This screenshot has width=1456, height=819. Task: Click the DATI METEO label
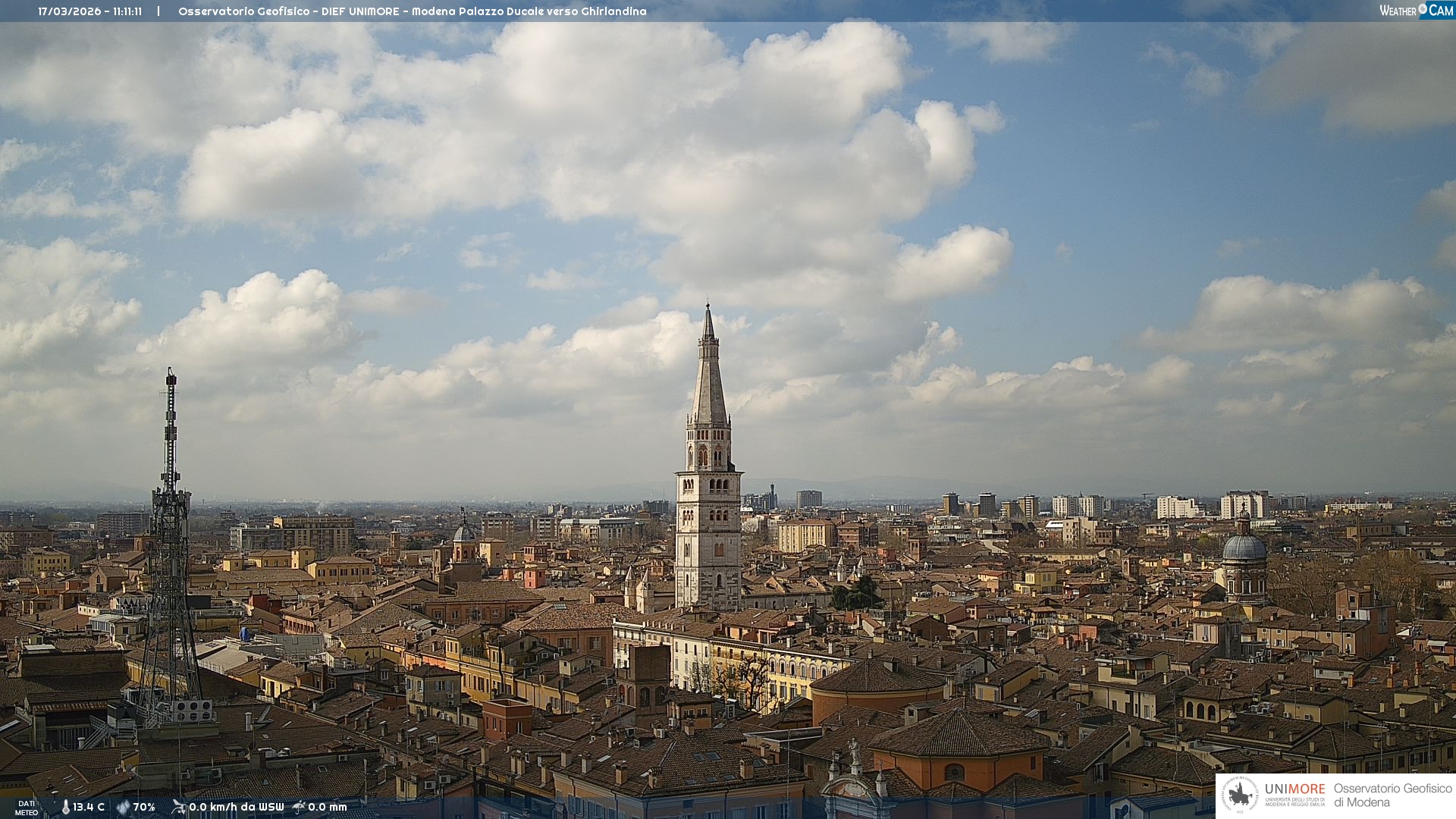[27, 808]
